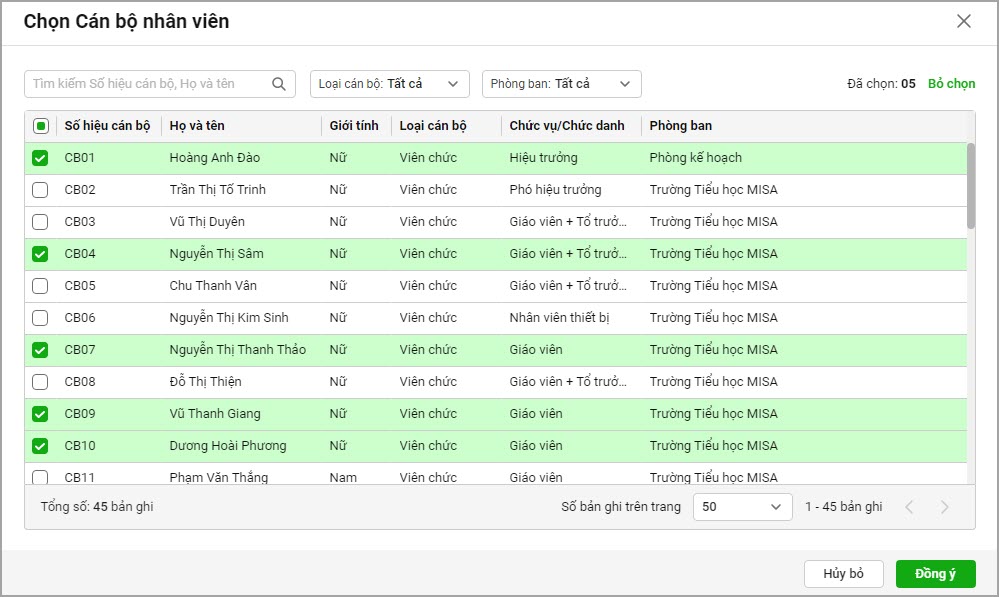This screenshot has width=999, height=597.
Task: Deselect CB09 Vũ Thanh Giang checkbox
Action: pyautogui.click(x=41, y=414)
